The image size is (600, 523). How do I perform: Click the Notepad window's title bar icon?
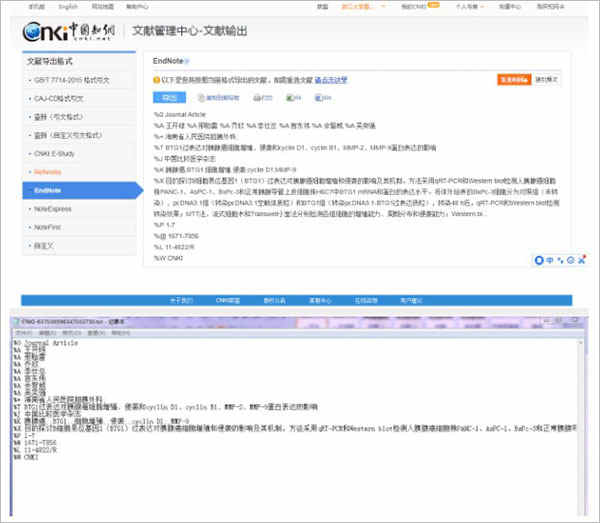coord(16,322)
